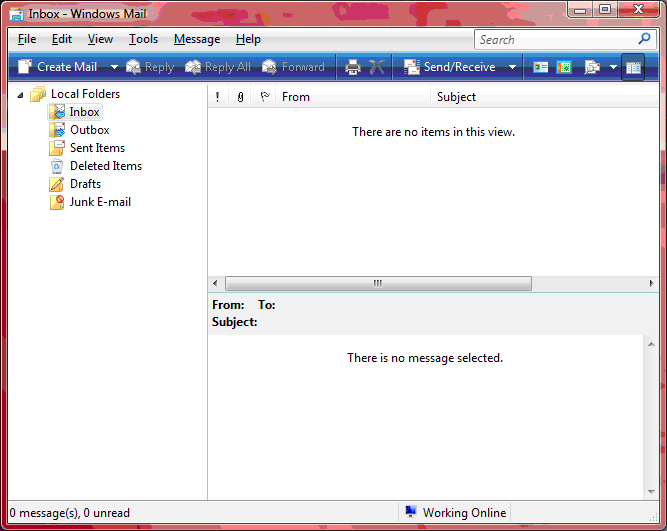
Task: Click the Find toolbar icon
Action: click(x=592, y=67)
